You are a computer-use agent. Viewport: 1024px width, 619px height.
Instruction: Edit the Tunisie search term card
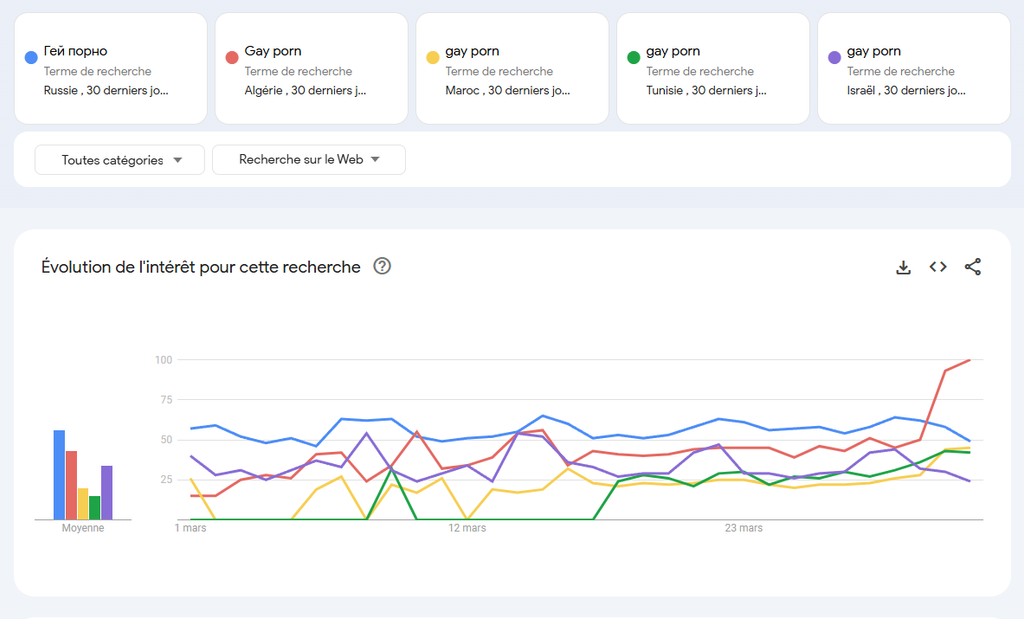[x=713, y=70]
